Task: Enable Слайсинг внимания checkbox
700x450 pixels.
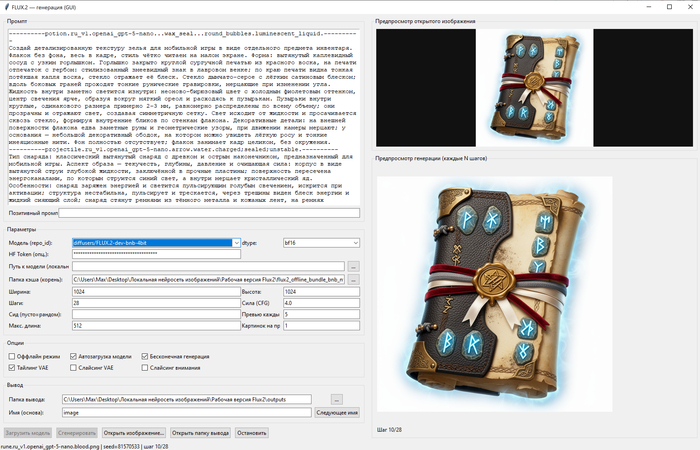Action: pos(146,368)
